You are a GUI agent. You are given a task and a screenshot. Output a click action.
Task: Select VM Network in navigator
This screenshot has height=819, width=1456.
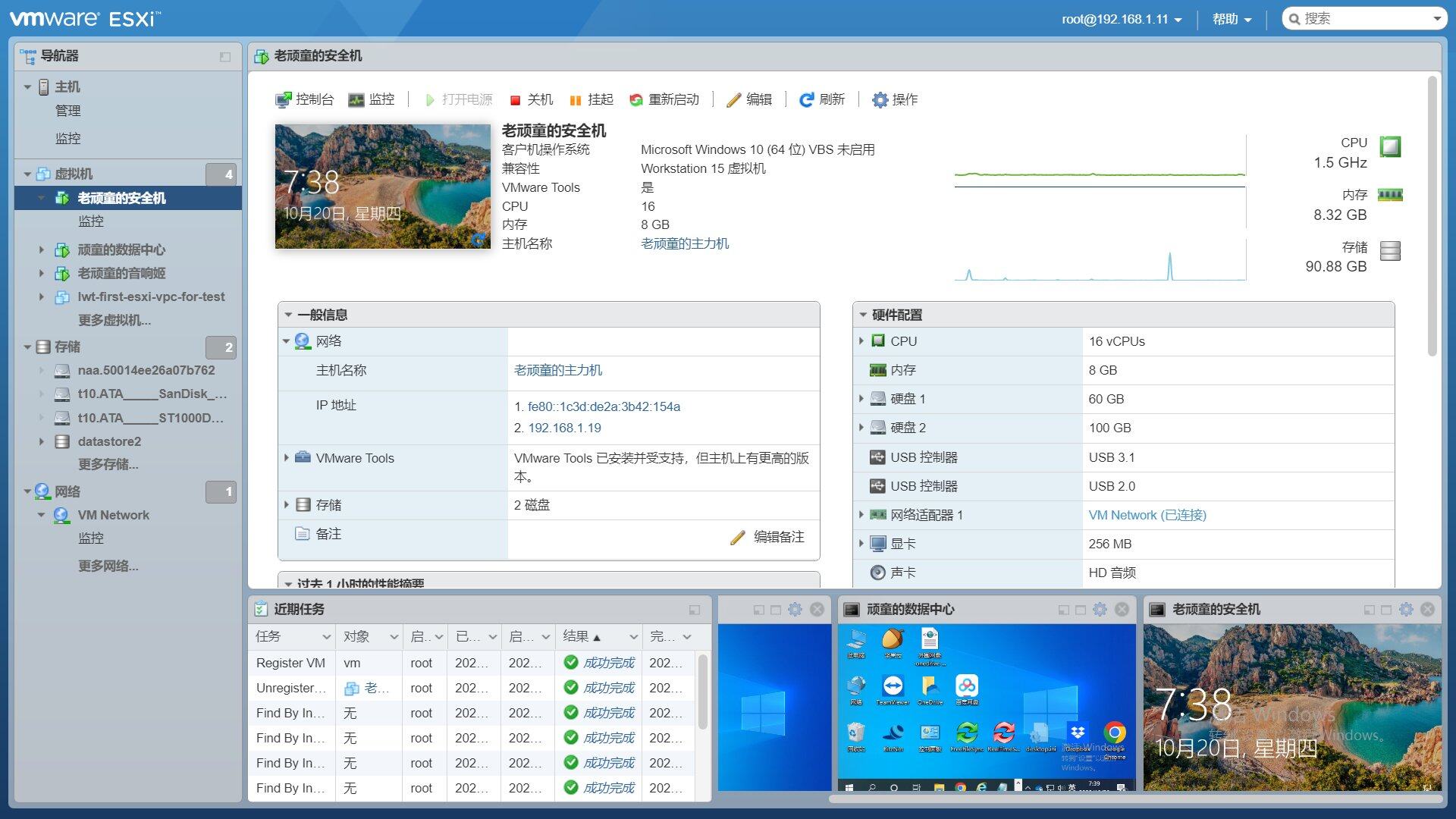click(113, 515)
